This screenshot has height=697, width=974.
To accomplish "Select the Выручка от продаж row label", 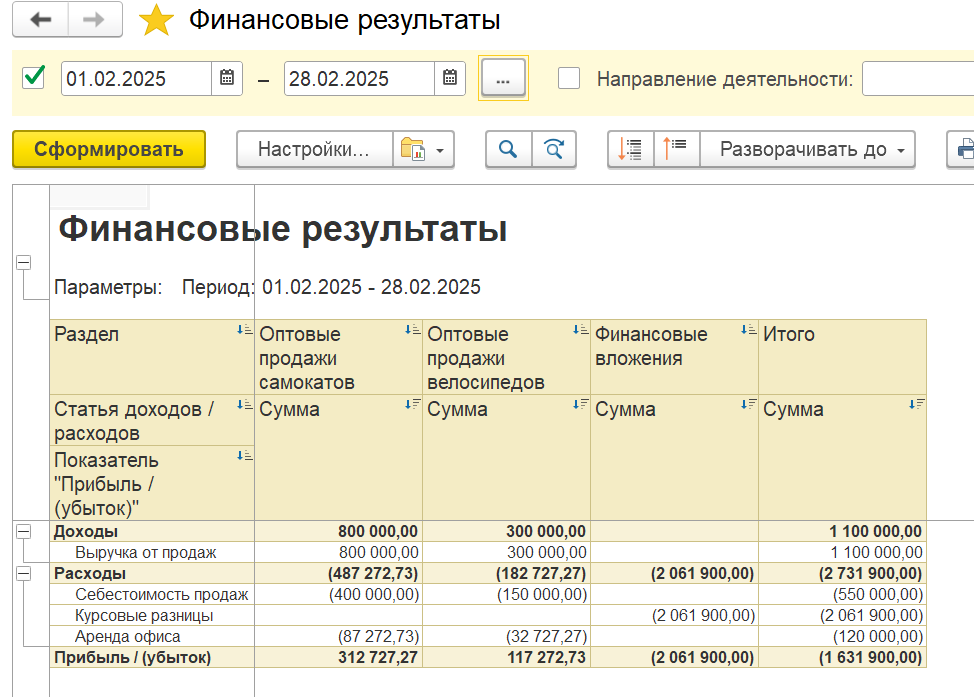I will pos(145,552).
